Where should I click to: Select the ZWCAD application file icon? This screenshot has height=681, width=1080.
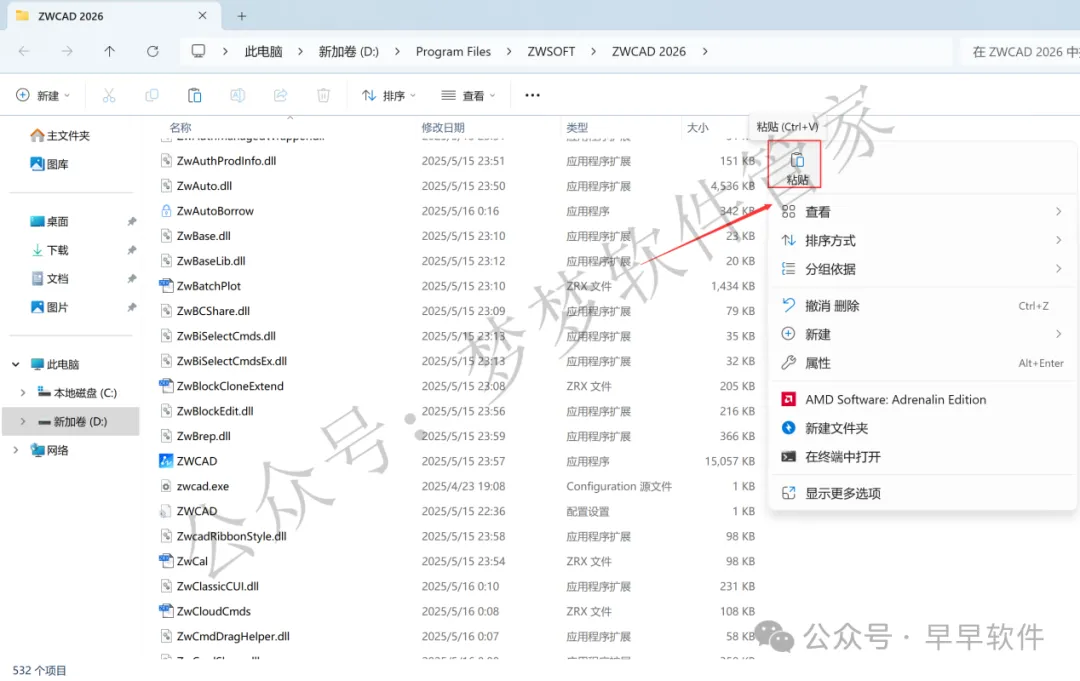click(166, 461)
